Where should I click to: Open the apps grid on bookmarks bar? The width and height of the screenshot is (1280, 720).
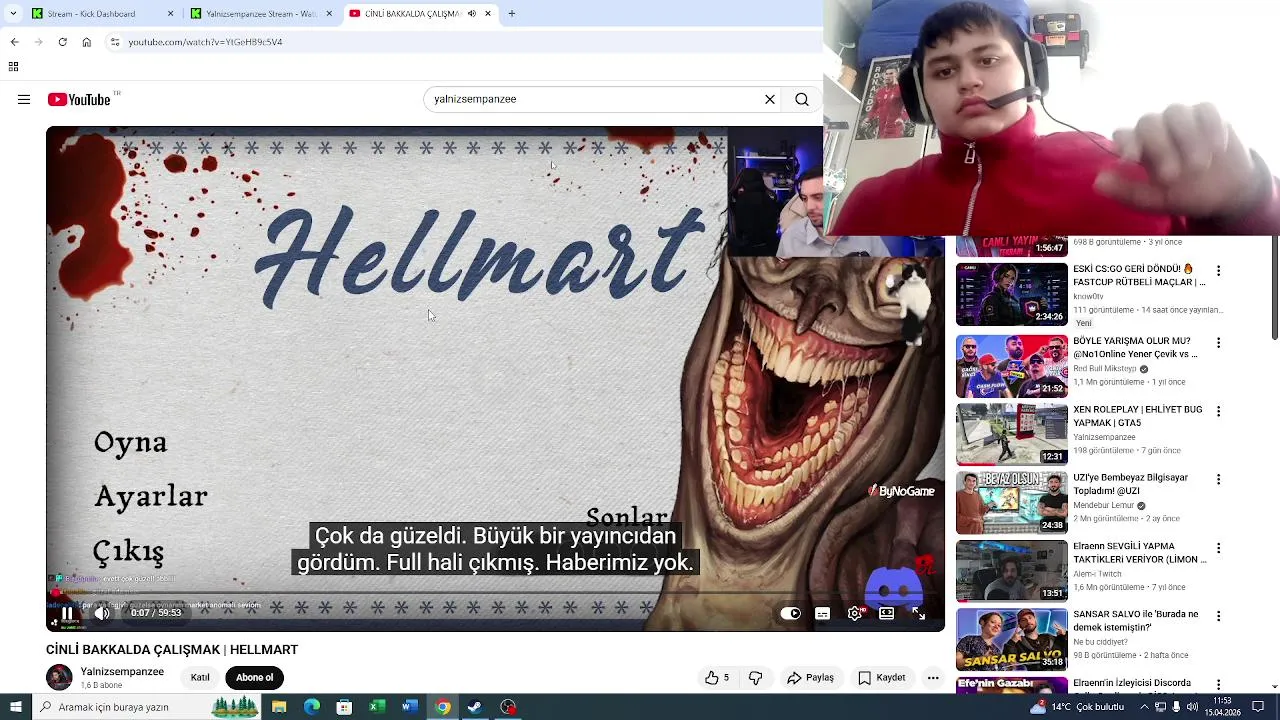(x=13, y=67)
